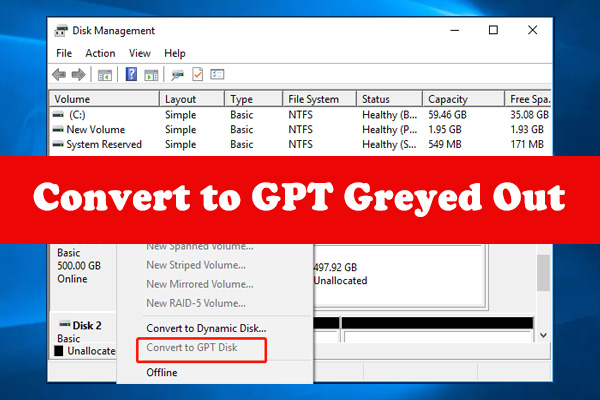
Task: Click the 549 MB capacity cell
Action: (x=445, y=144)
